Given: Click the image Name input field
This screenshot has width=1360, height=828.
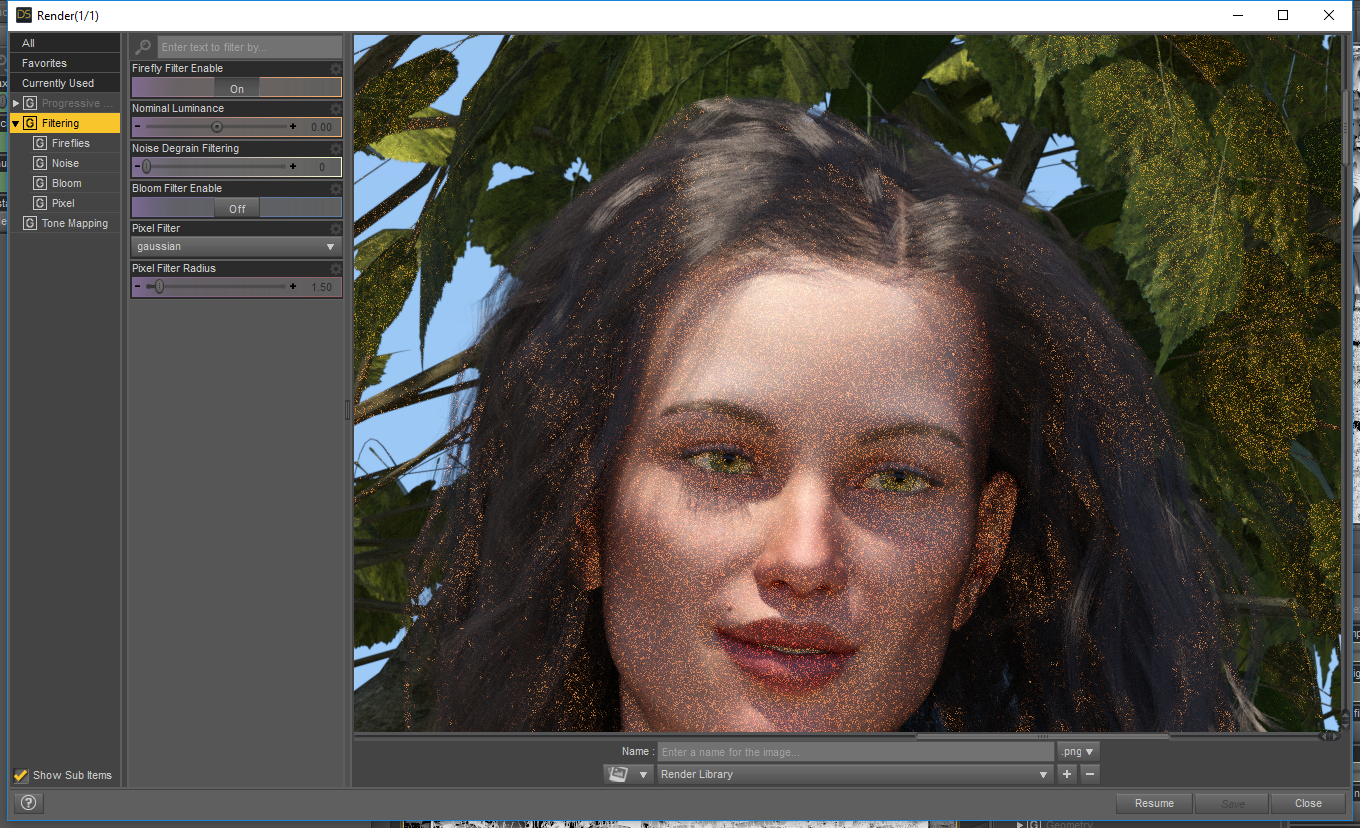Looking at the screenshot, I should pyautogui.click(x=855, y=752).
